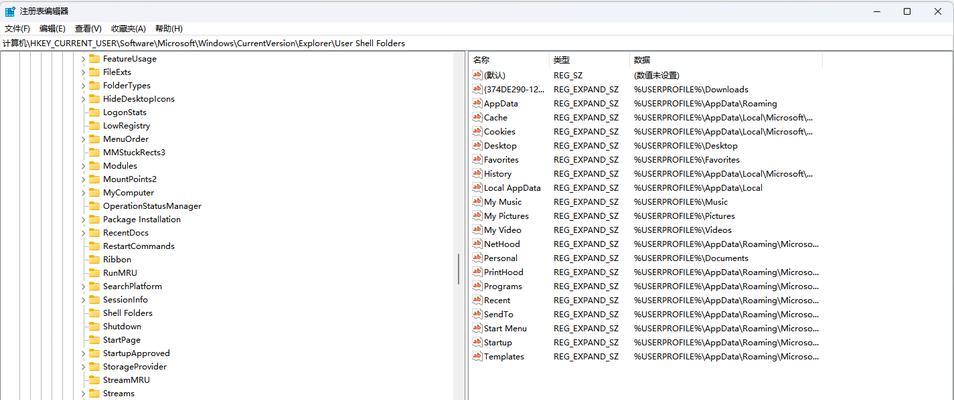Expand the RecentDocs key
The height and width of the screenshot is (400, 954).
[x=83, y=233]
